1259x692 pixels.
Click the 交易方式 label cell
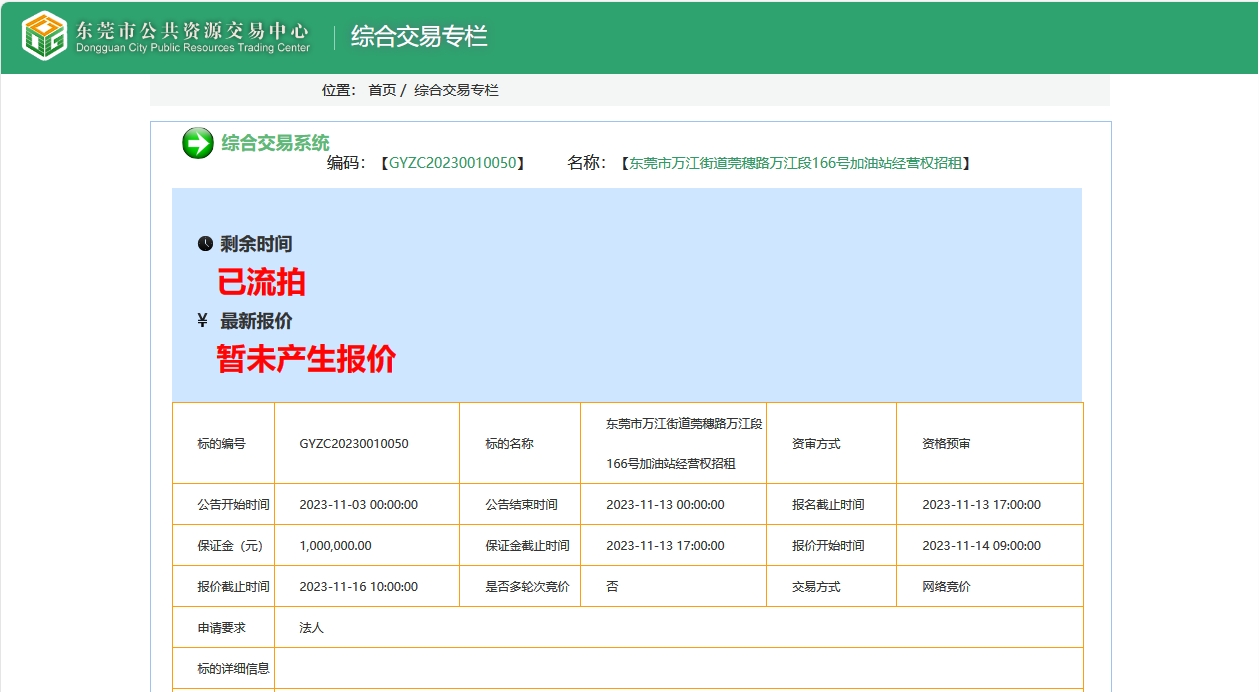(x=831, y=586)
